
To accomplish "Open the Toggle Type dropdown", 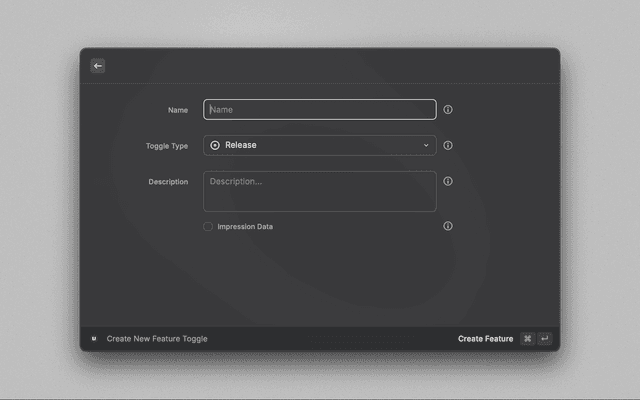I will point(320,145).
